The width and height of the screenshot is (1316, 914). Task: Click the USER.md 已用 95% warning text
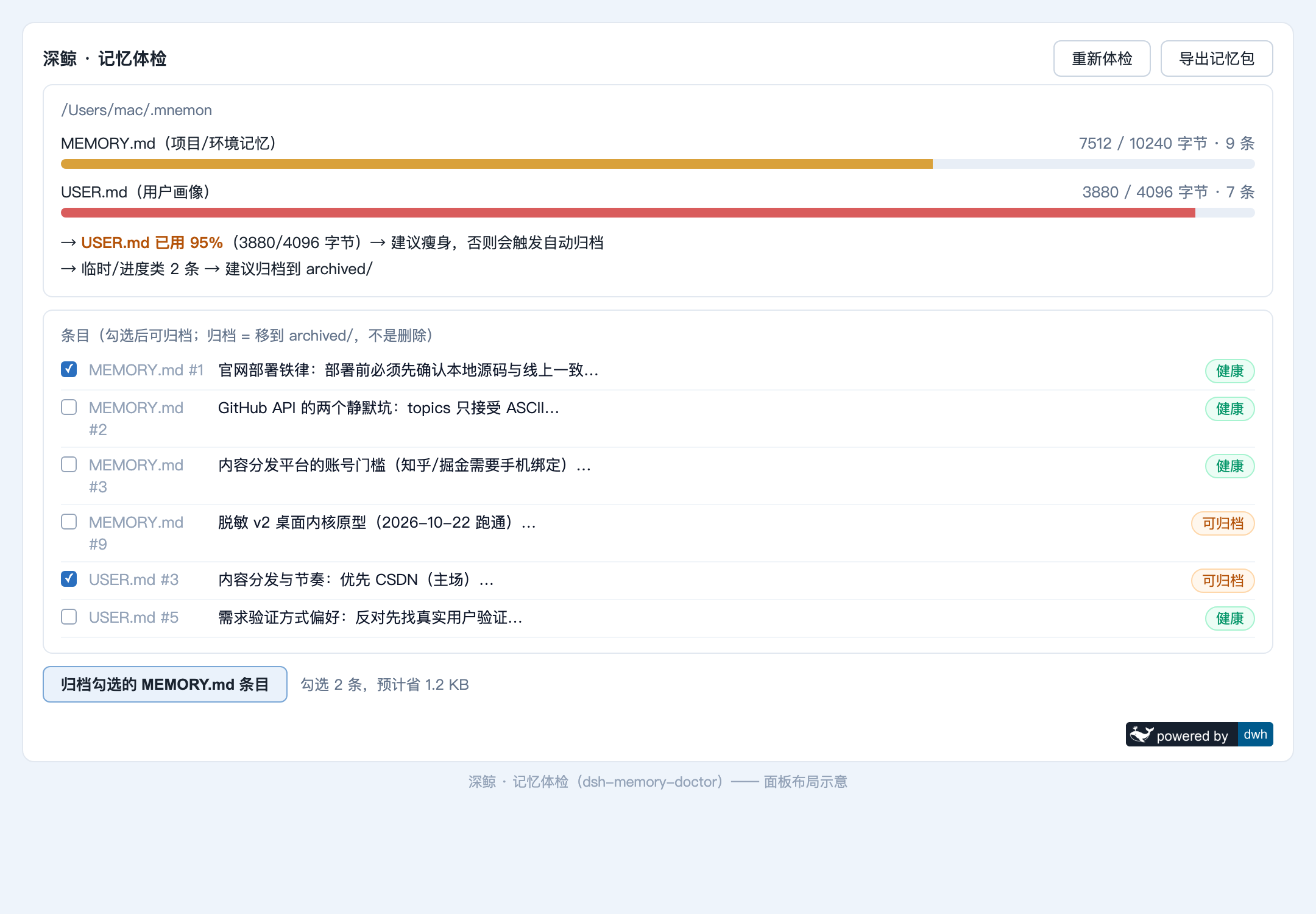click(152, 243)
